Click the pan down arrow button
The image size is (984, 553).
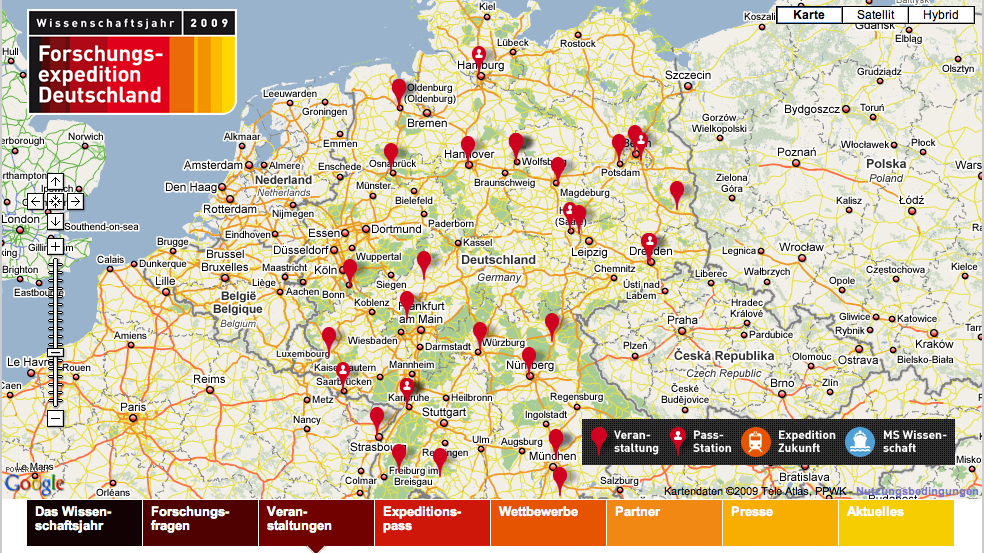click(56, 221)
